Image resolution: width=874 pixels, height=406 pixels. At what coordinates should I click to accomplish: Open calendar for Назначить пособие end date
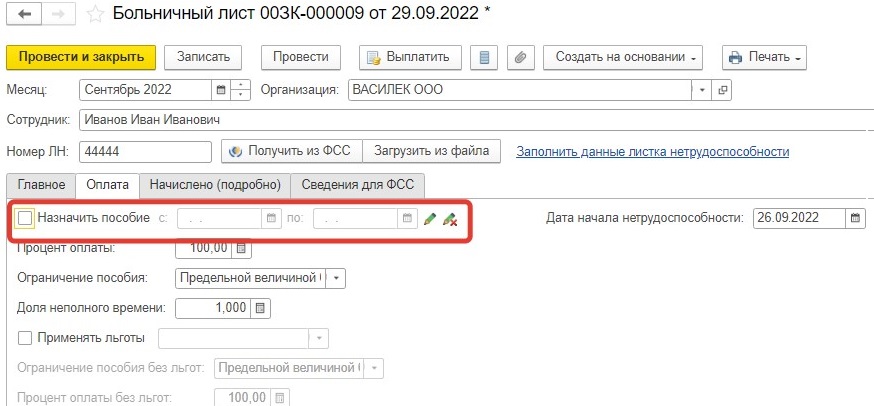pyautogui.click(x=407, y=218)
